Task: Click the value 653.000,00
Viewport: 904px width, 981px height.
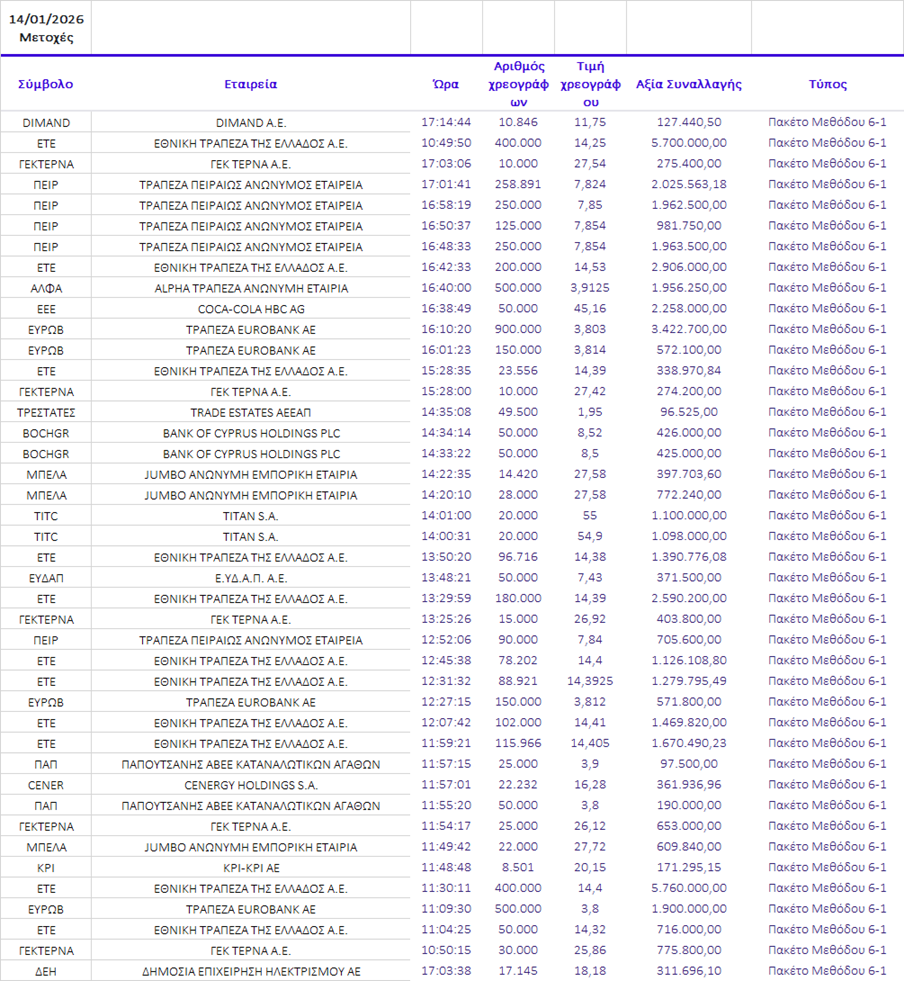Action: 689,824
